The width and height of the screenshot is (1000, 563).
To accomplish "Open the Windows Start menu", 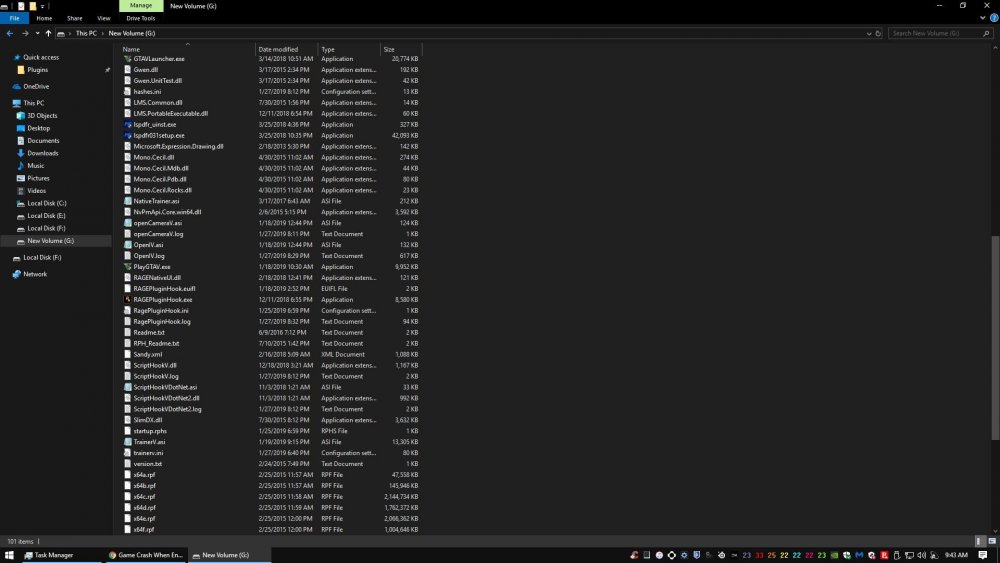I will (9, 555).
